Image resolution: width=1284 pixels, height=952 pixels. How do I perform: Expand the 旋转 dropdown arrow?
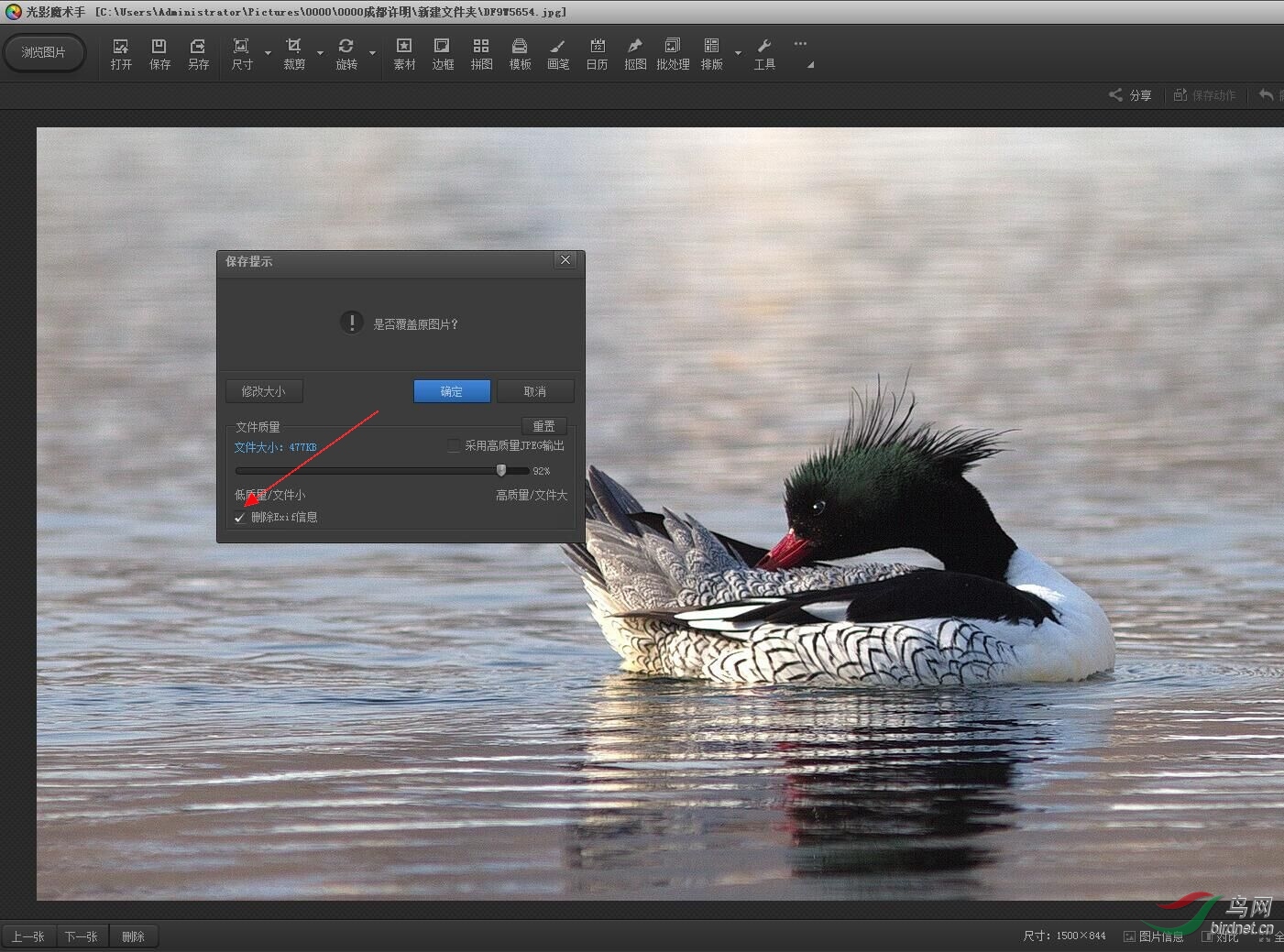tap(372, 53)
